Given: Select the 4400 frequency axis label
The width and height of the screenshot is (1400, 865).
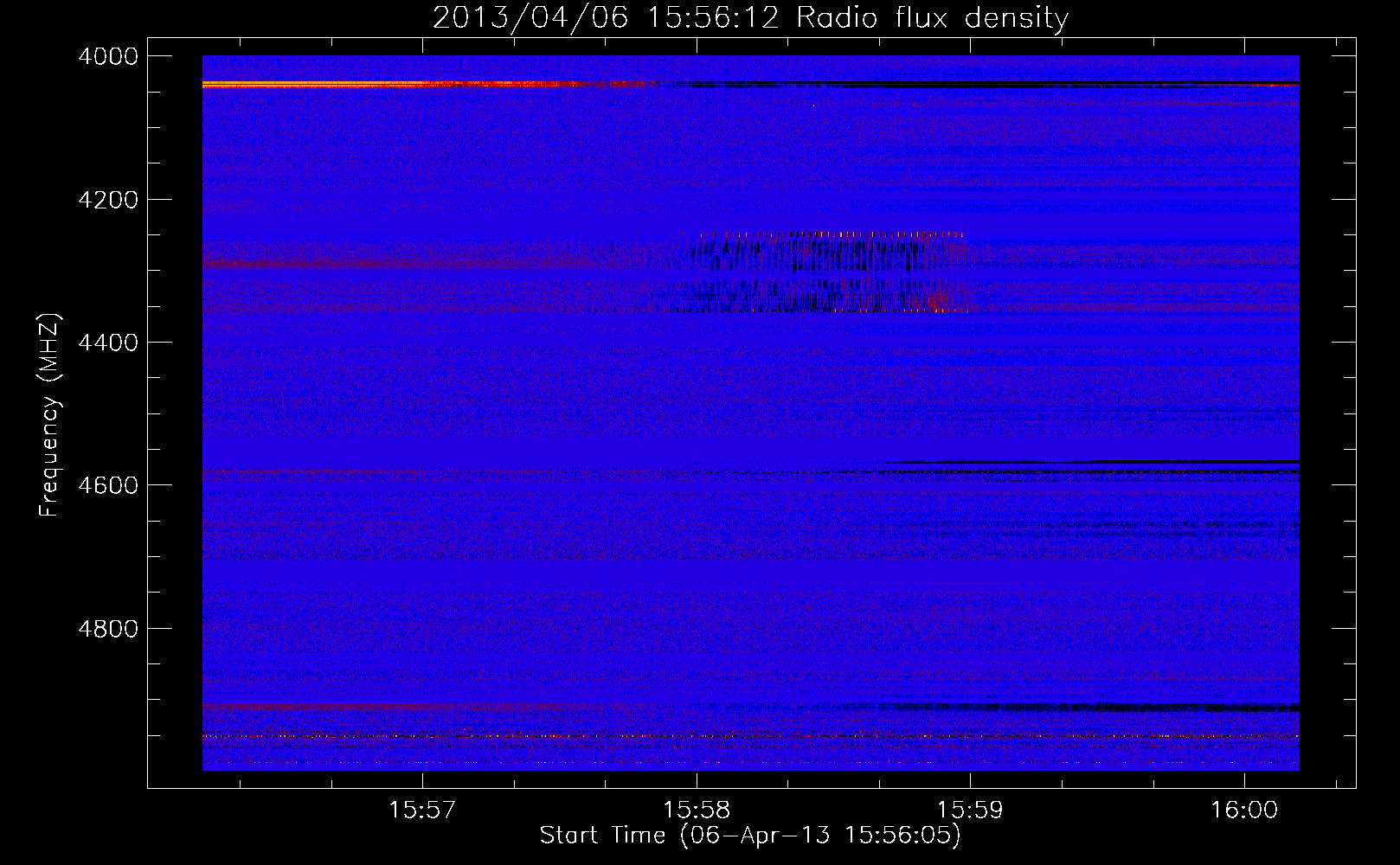Looking at the screenshot, I should (x=107, y=343).
